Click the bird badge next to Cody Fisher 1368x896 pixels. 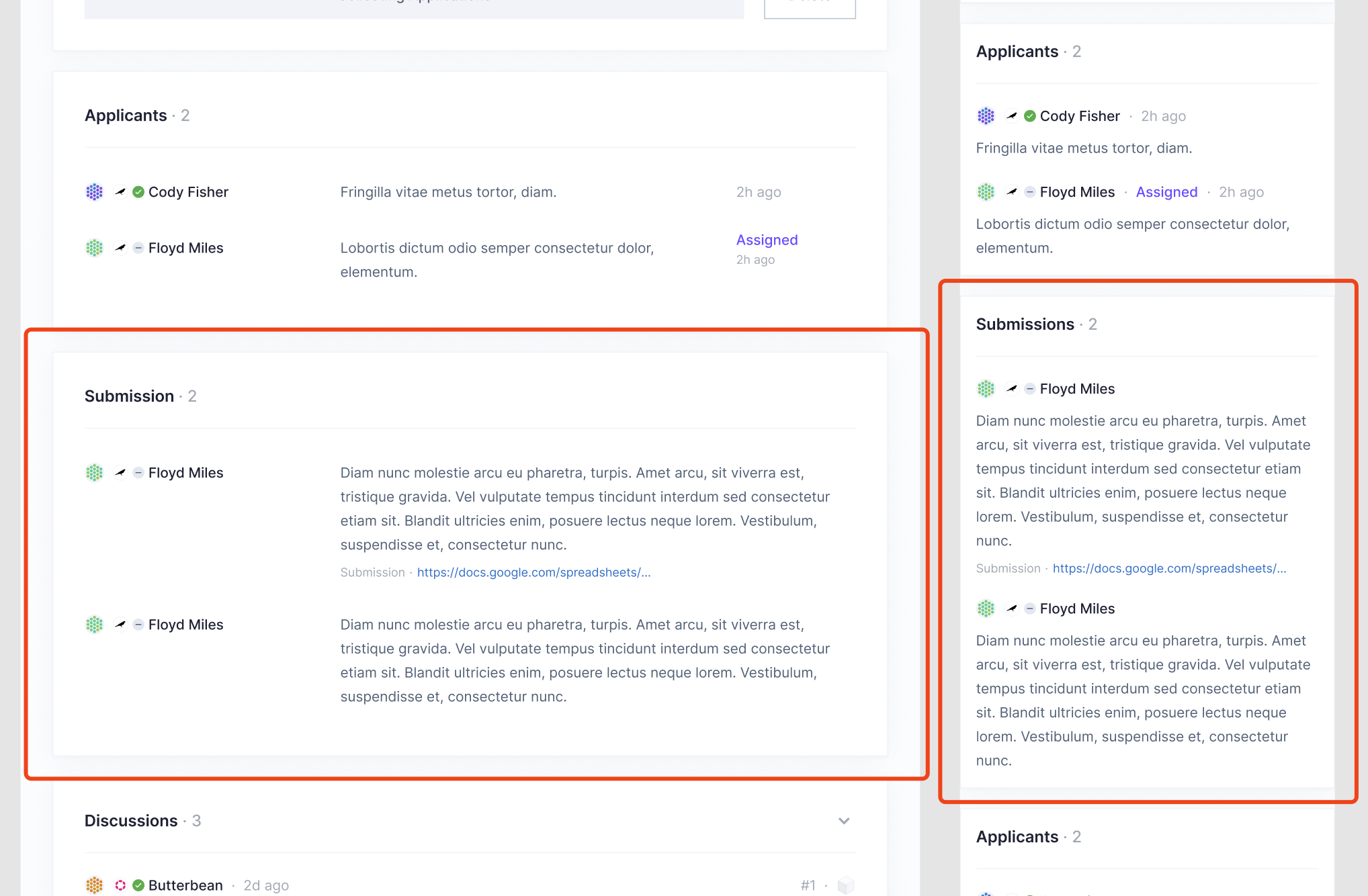(120, 192)
